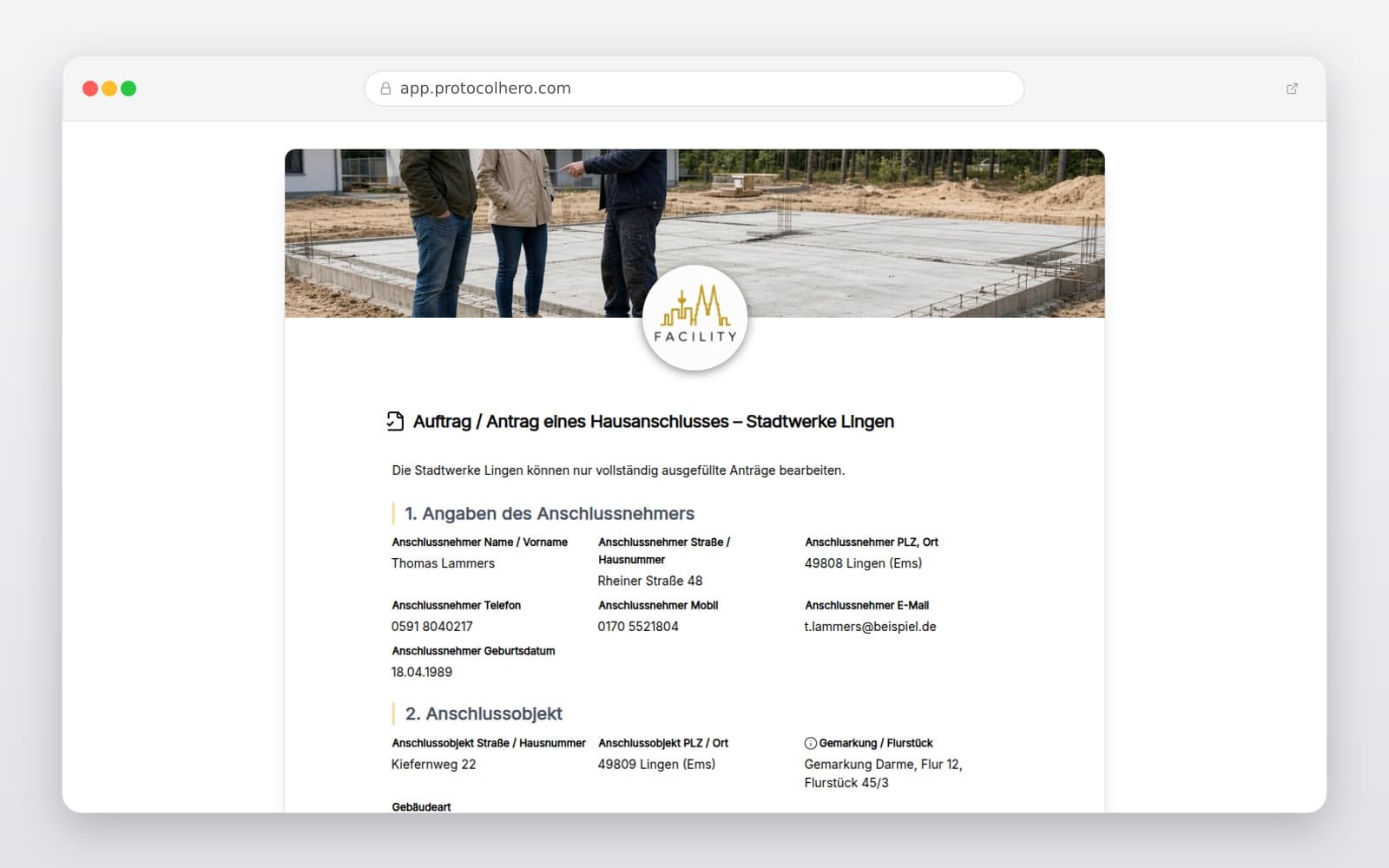Click the Anschlussnehmer Name / Vorname label
The image size is (1389, 868).
(x=479, y=542)
